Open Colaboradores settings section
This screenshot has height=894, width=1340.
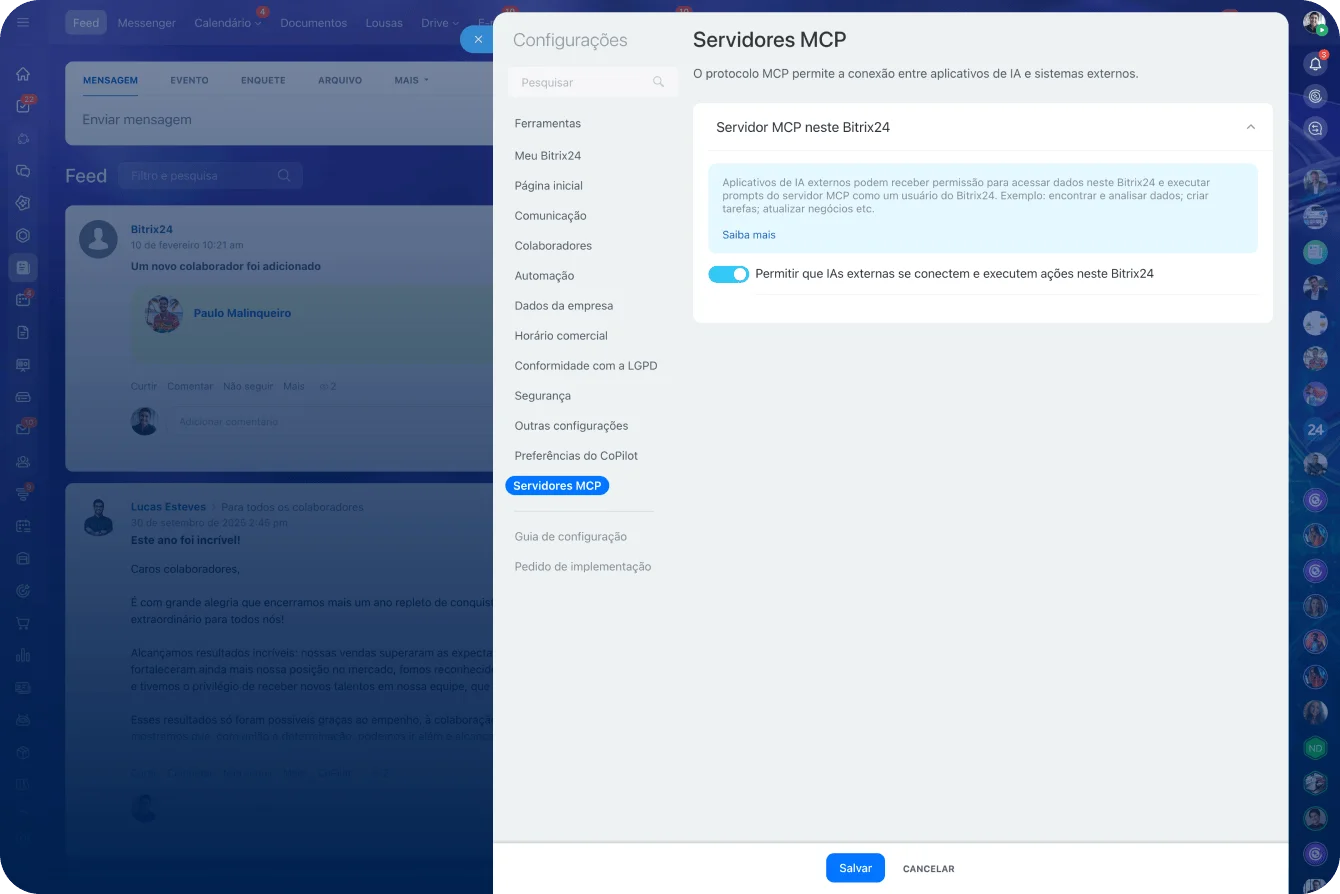click(553, 246)
